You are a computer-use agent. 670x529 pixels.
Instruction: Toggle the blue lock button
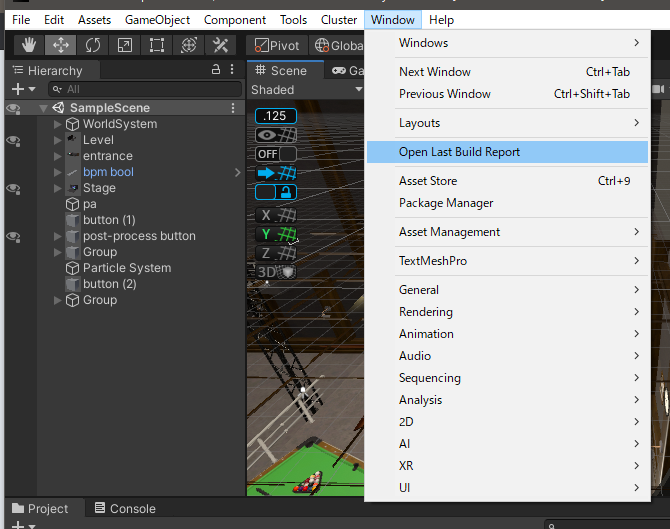[276, 192]
